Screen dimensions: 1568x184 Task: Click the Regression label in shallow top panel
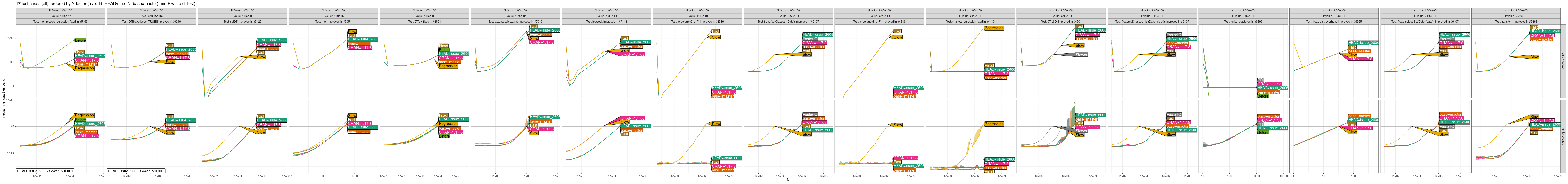[993, 28]
